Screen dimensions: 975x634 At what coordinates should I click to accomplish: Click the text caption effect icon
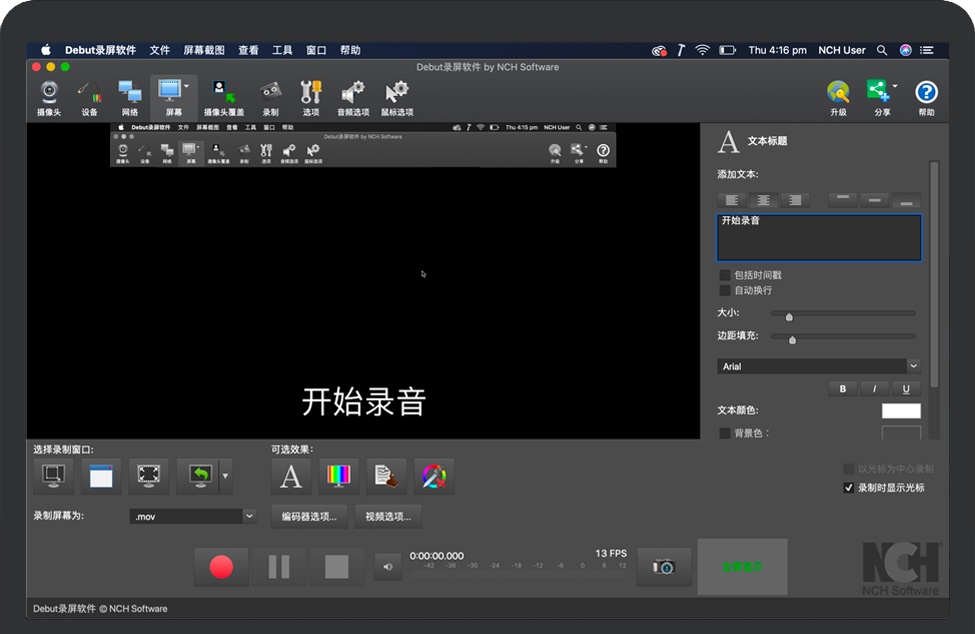[291, 477]
